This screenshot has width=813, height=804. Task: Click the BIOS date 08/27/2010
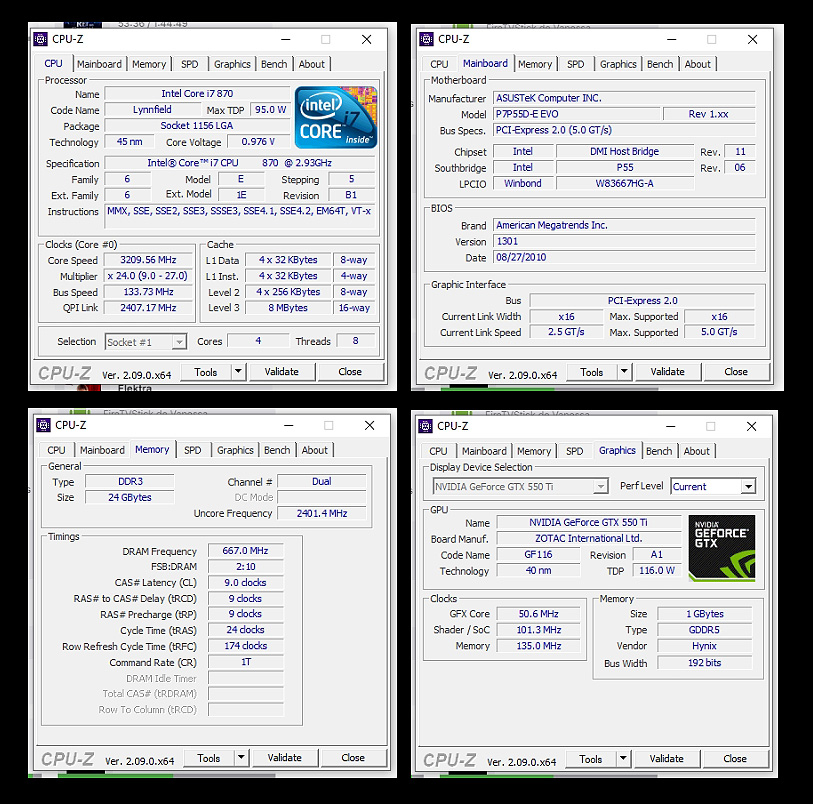[x=624, y=257]
